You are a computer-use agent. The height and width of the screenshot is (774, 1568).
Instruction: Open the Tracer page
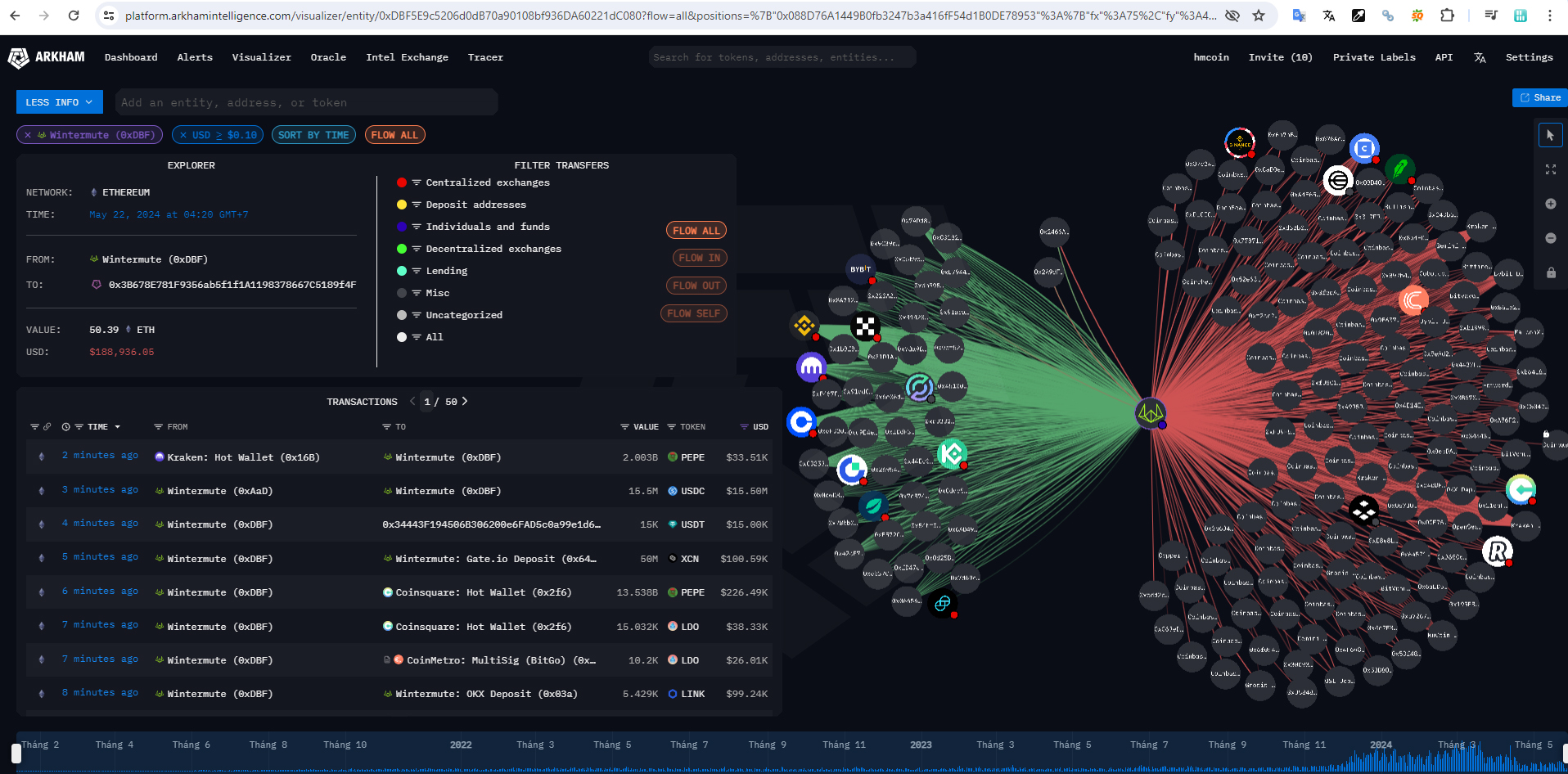coord(485,57)
